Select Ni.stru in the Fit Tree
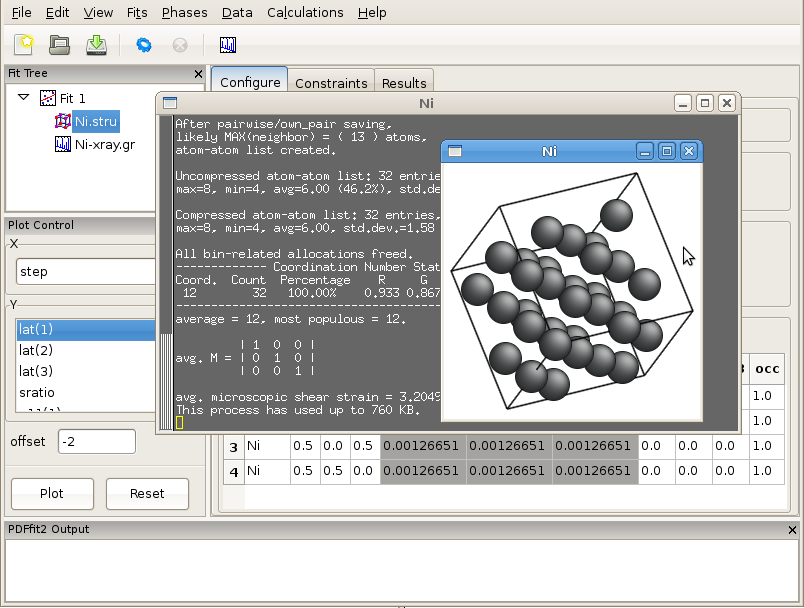Screen dimensions: 804x608 tap(96, 121)
